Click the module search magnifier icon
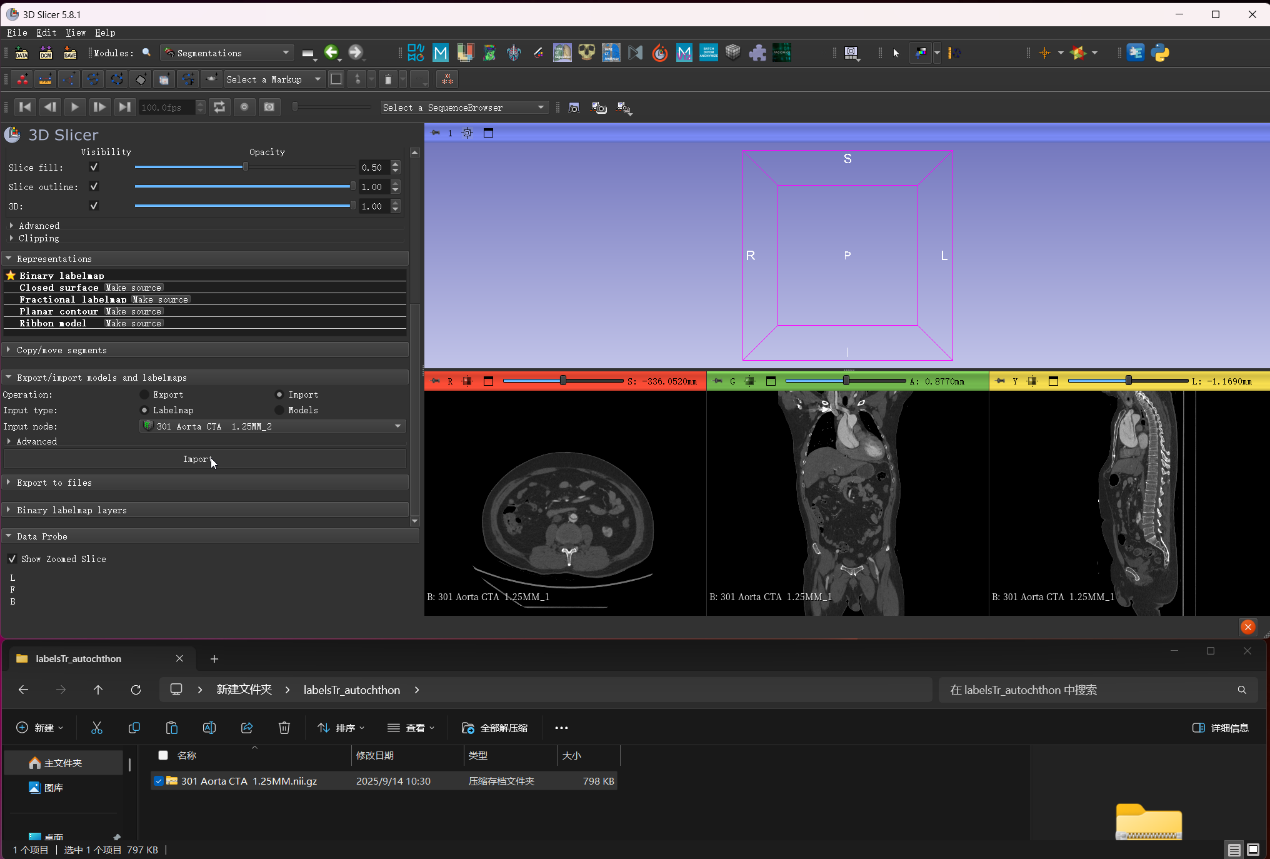The height and width of the screenshot is (859, 1270). 147,53
